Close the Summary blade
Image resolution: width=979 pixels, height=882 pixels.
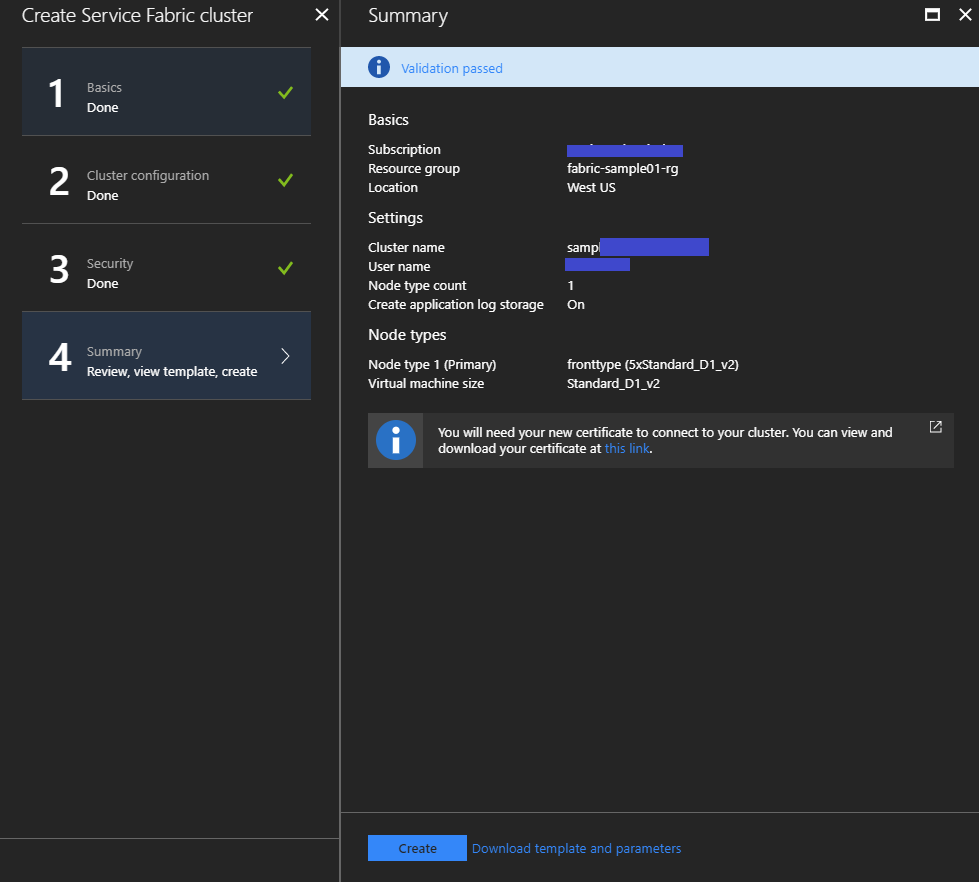(965, 15)
